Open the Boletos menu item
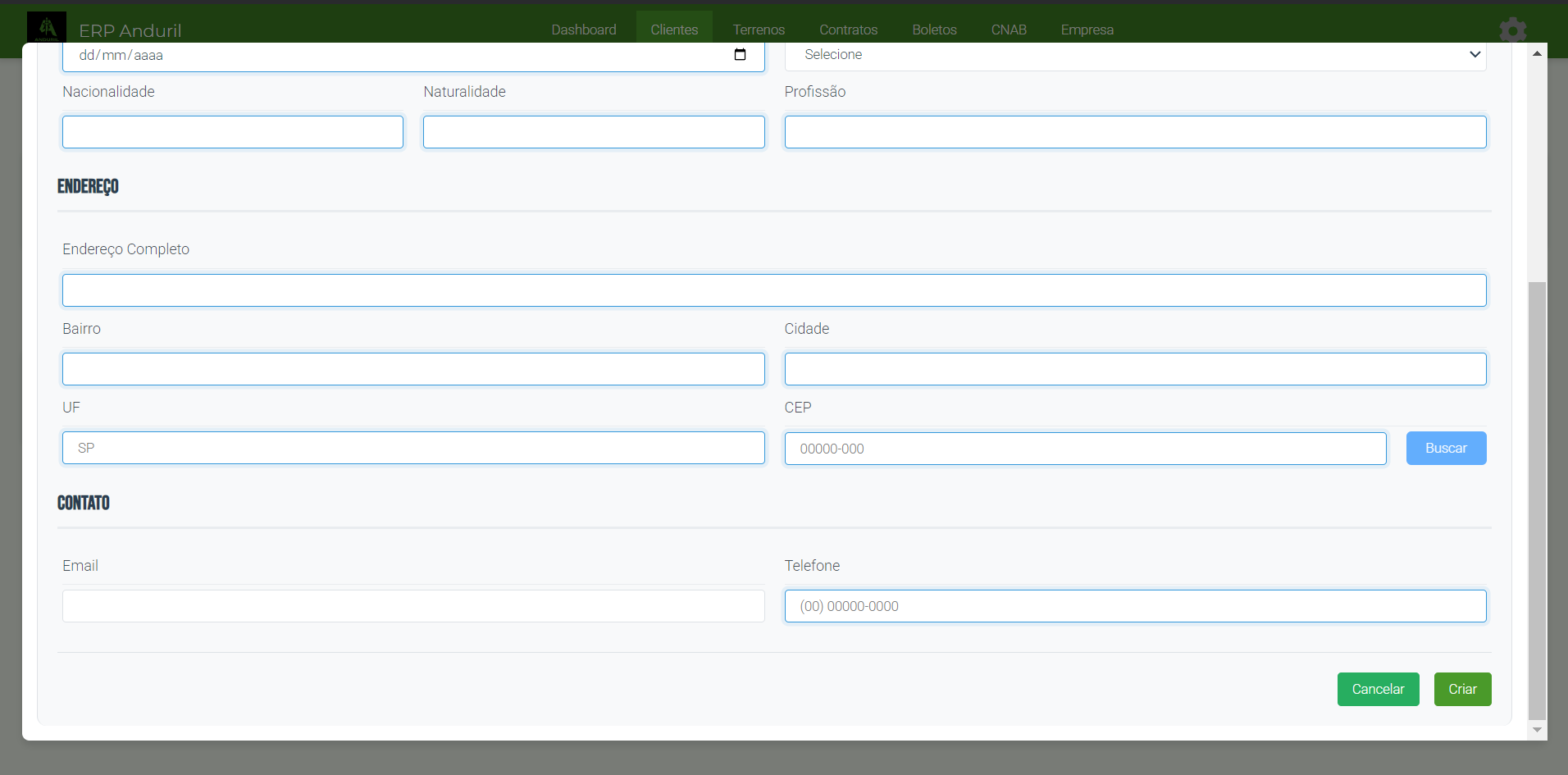The width and height of the screenshot is (1568, 775). point(934,30)
